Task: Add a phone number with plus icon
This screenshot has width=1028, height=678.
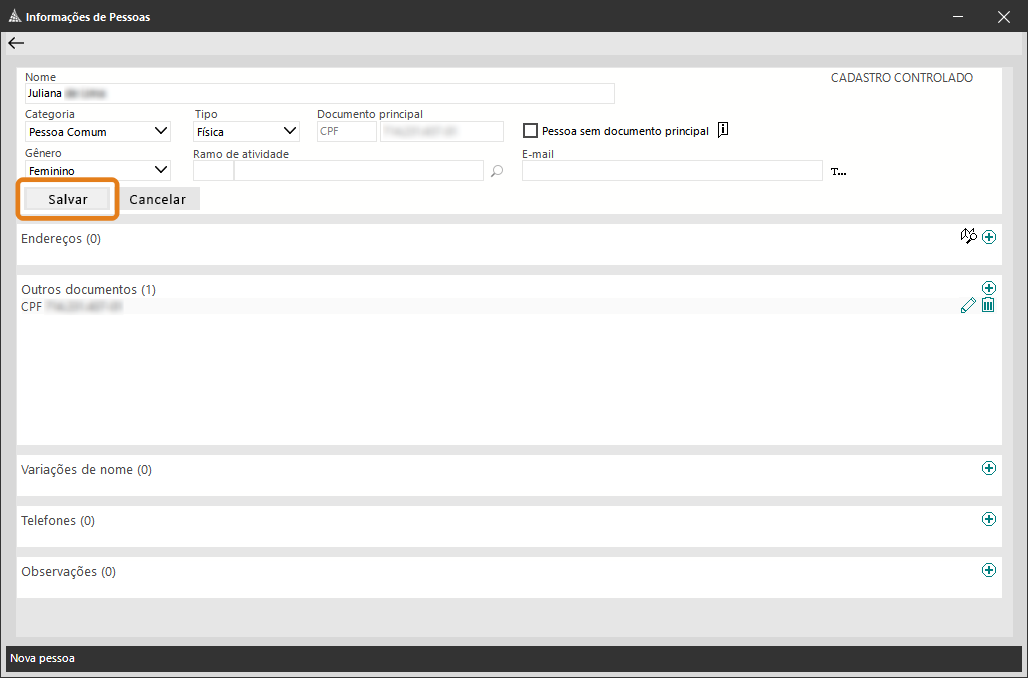Action: pos(989,519)
